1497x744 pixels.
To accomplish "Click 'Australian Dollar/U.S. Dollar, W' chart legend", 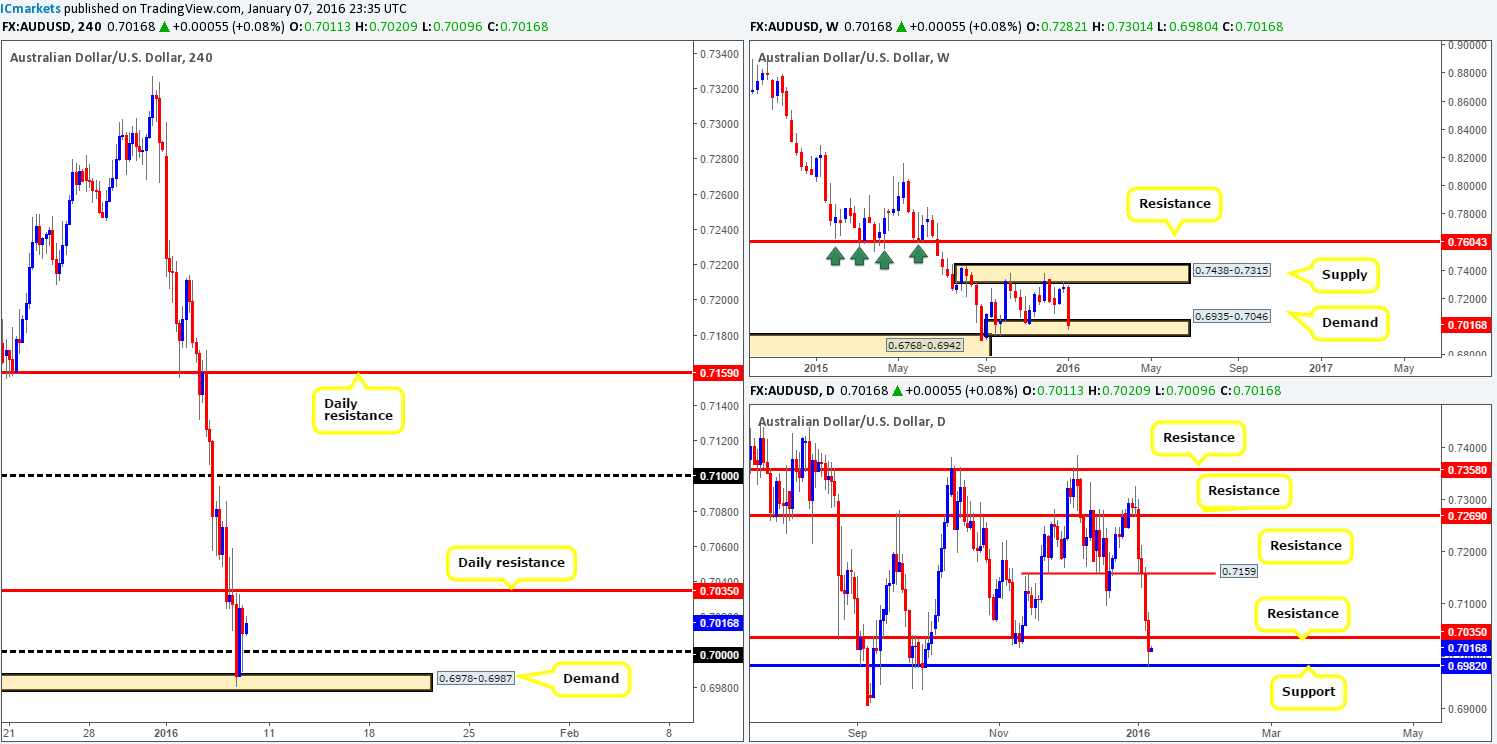I will point(853,58).
